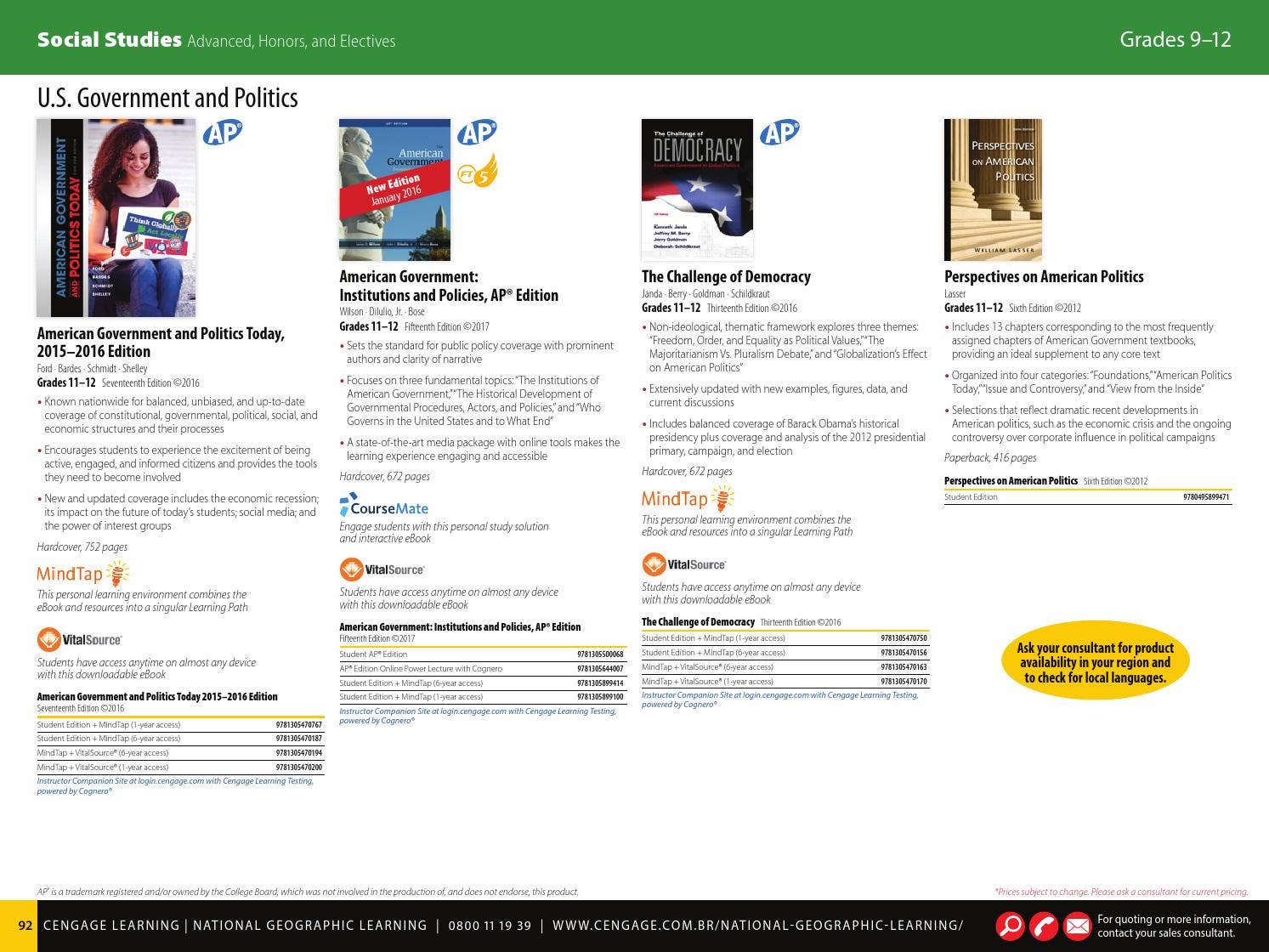1269x952 pixels.
Task: Click the Perspectives on American Politics title heading
Action: coord(1044,277)
